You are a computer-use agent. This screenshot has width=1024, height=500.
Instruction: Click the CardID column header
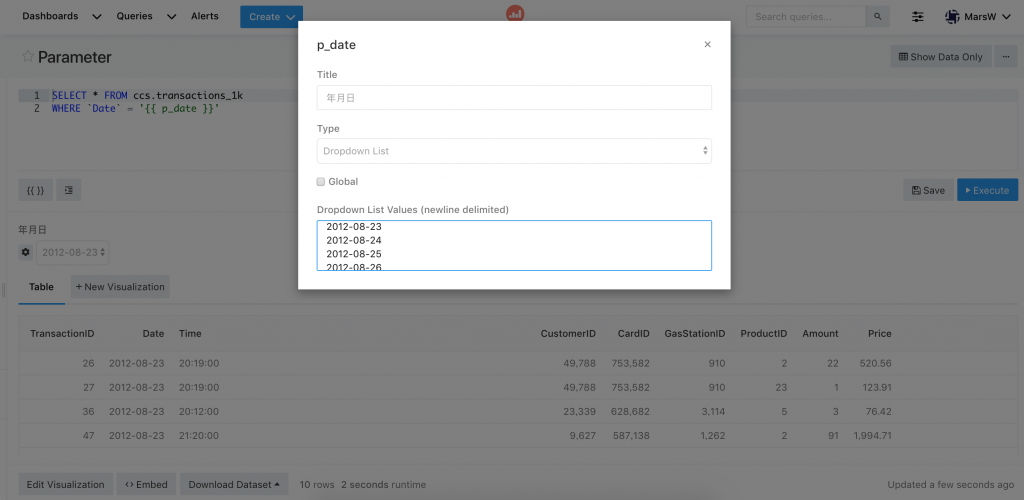click(633, 334)
